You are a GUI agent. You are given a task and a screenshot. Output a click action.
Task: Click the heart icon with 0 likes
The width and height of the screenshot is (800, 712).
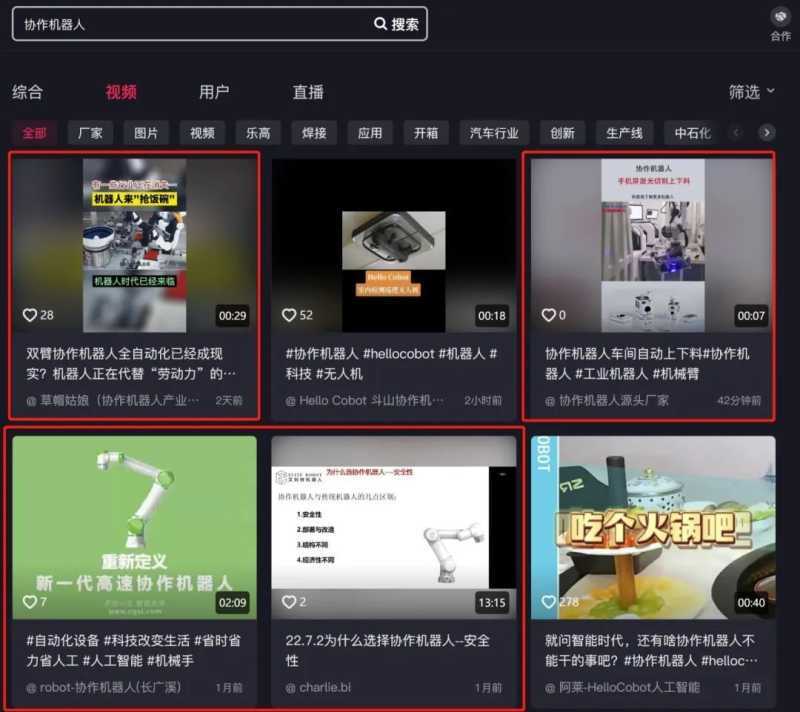(548, 314)
